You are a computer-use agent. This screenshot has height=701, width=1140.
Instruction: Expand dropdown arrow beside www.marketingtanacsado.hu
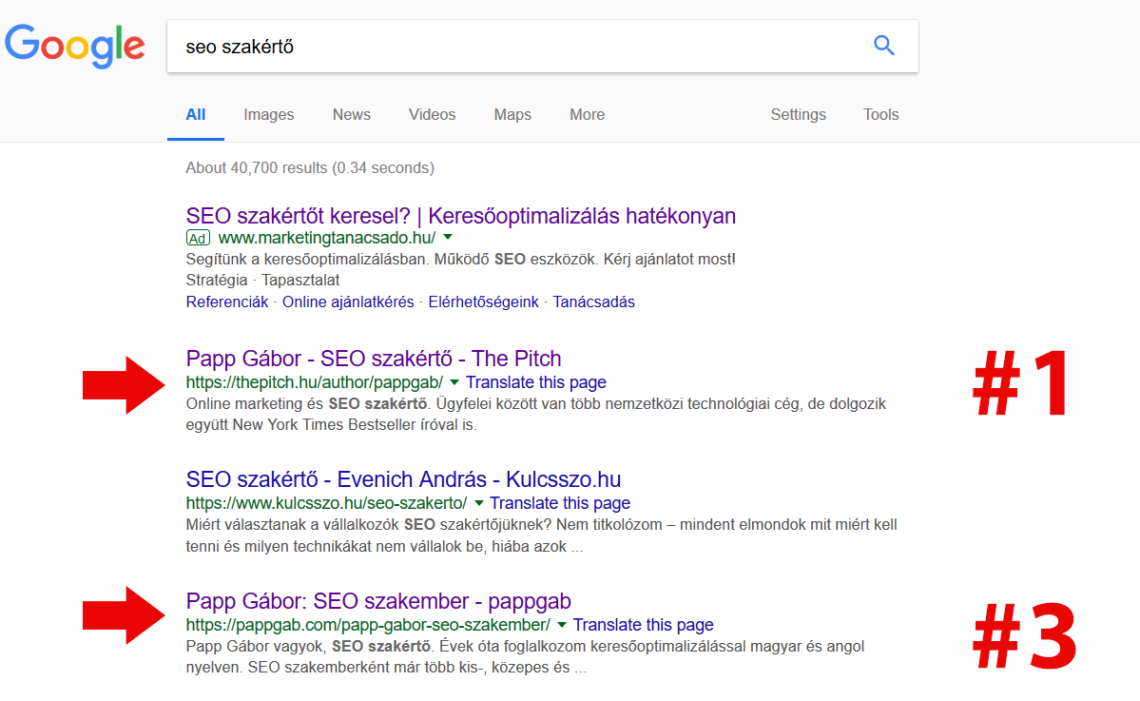(448, 237)
